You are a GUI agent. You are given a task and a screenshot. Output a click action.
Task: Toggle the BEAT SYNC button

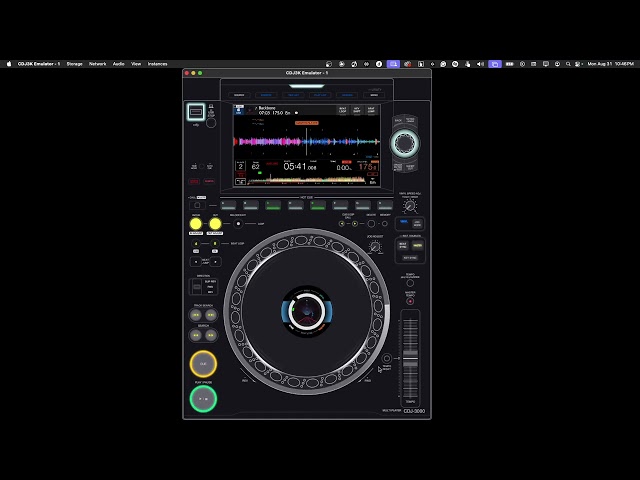tap(403, 245)
